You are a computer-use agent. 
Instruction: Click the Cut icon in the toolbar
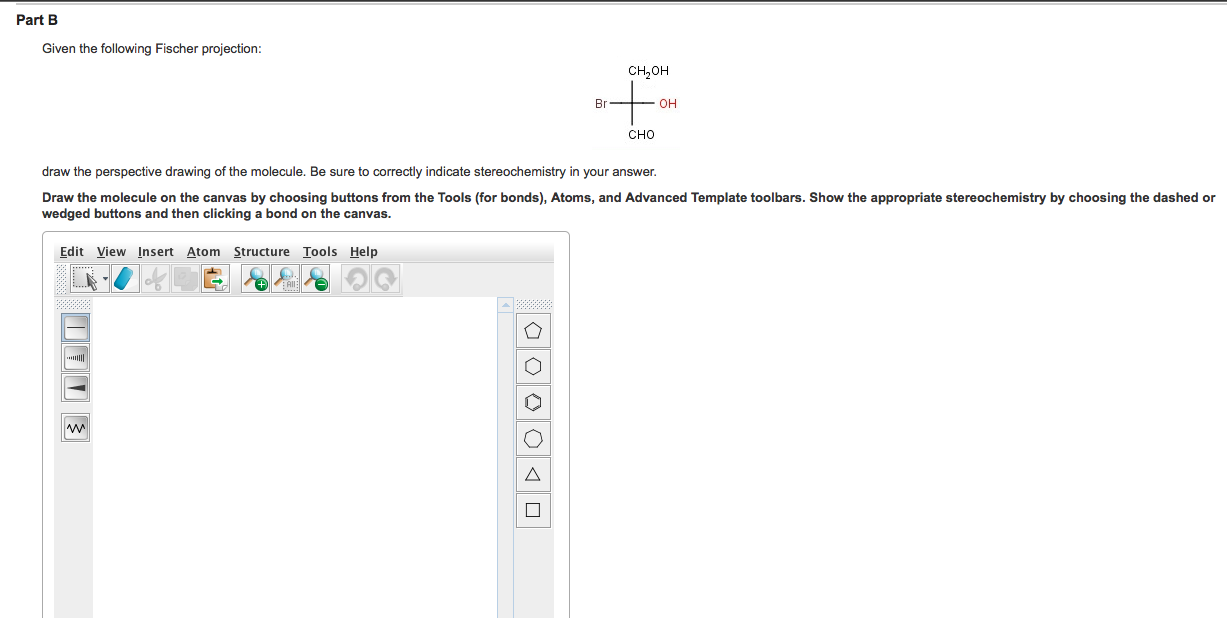tap(154, 279)
